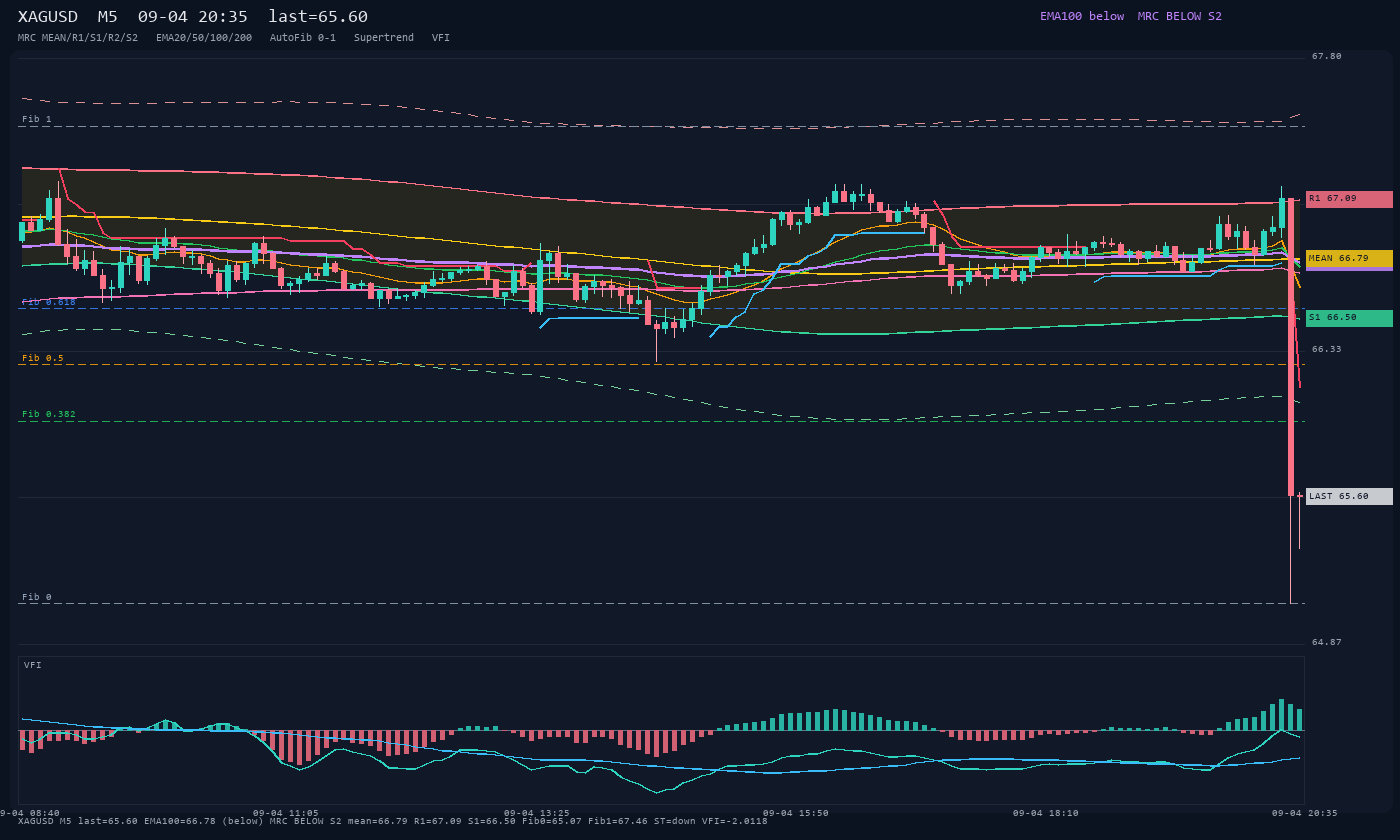Click the Fib 0.618 level label
This screenshot has height=840, width=1400.
click(49, 301)
